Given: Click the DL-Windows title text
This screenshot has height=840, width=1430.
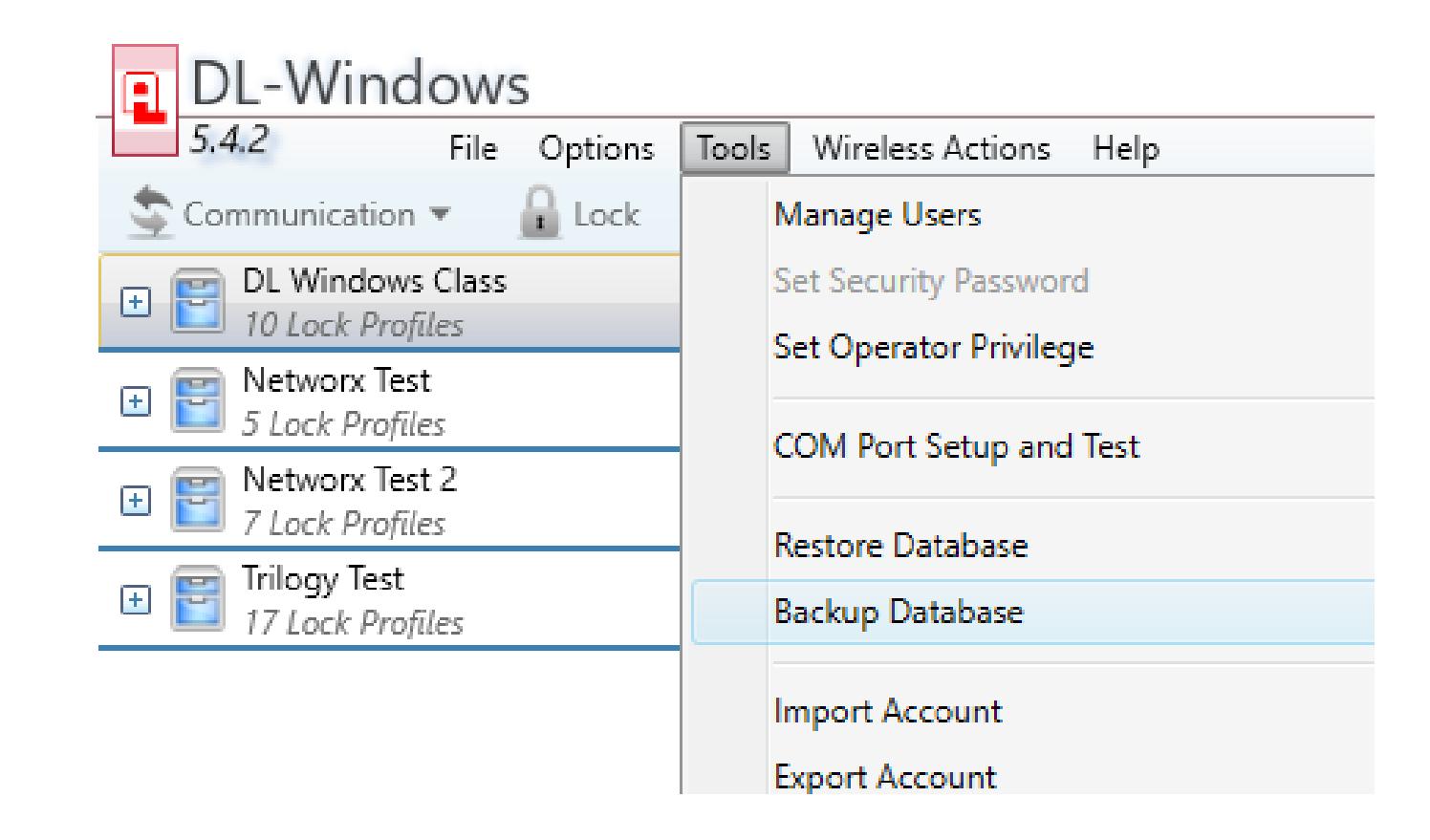Looking at the screenshot, I should 360,83.
